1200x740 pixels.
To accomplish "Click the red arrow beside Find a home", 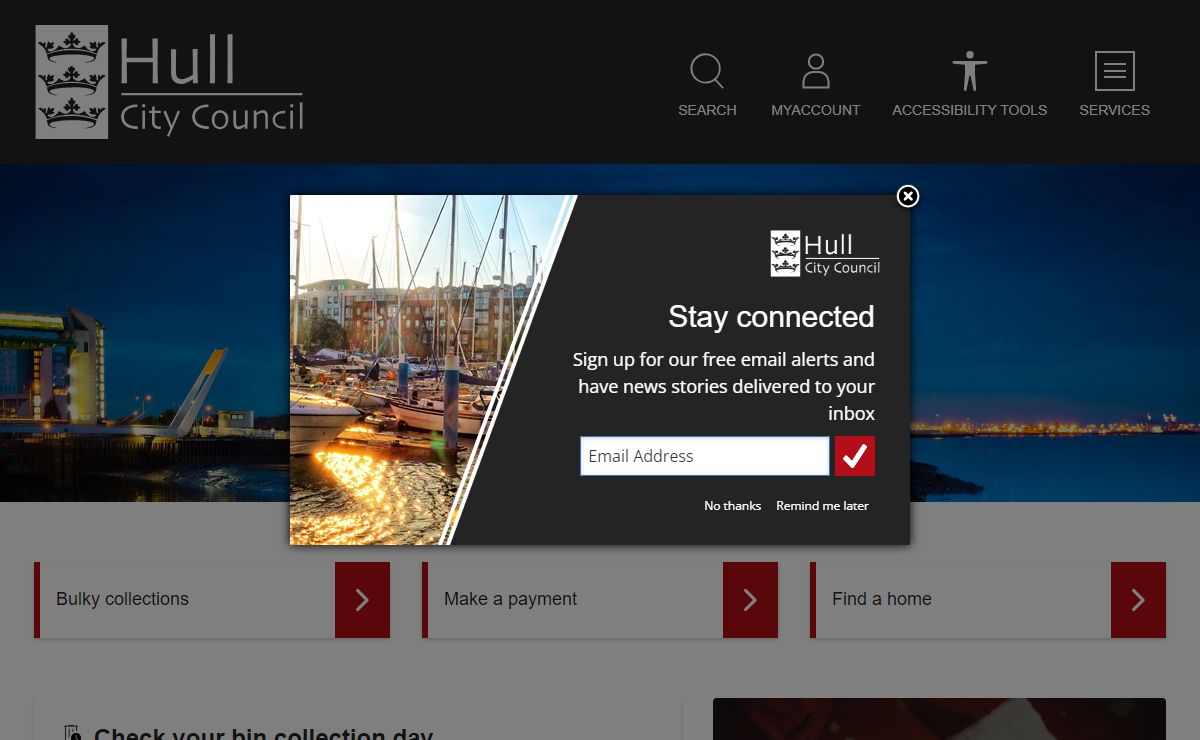I will (x=1138, y=600).
